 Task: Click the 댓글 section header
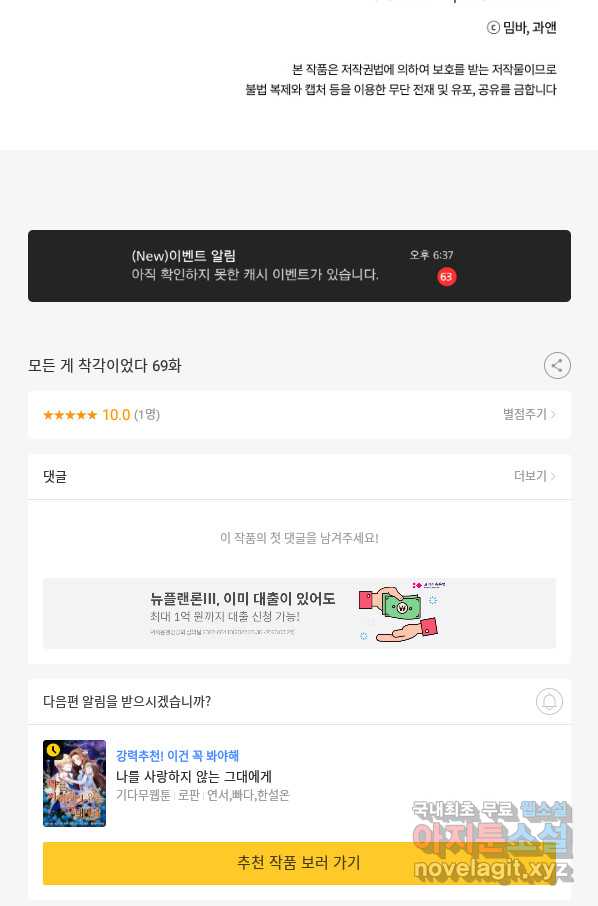(x=55, y=477)
